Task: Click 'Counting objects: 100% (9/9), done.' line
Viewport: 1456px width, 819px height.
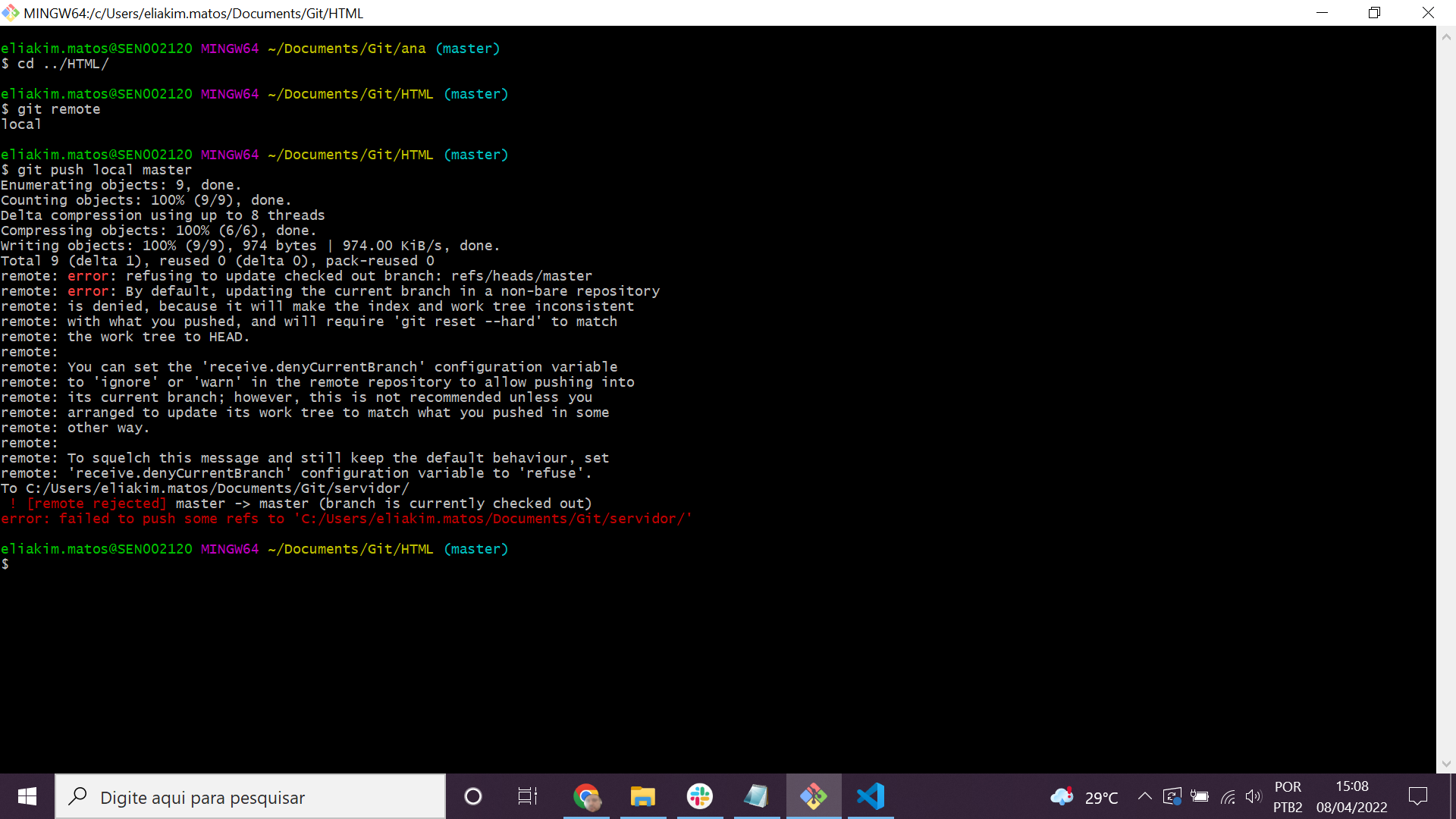Action: coord(146,200)
